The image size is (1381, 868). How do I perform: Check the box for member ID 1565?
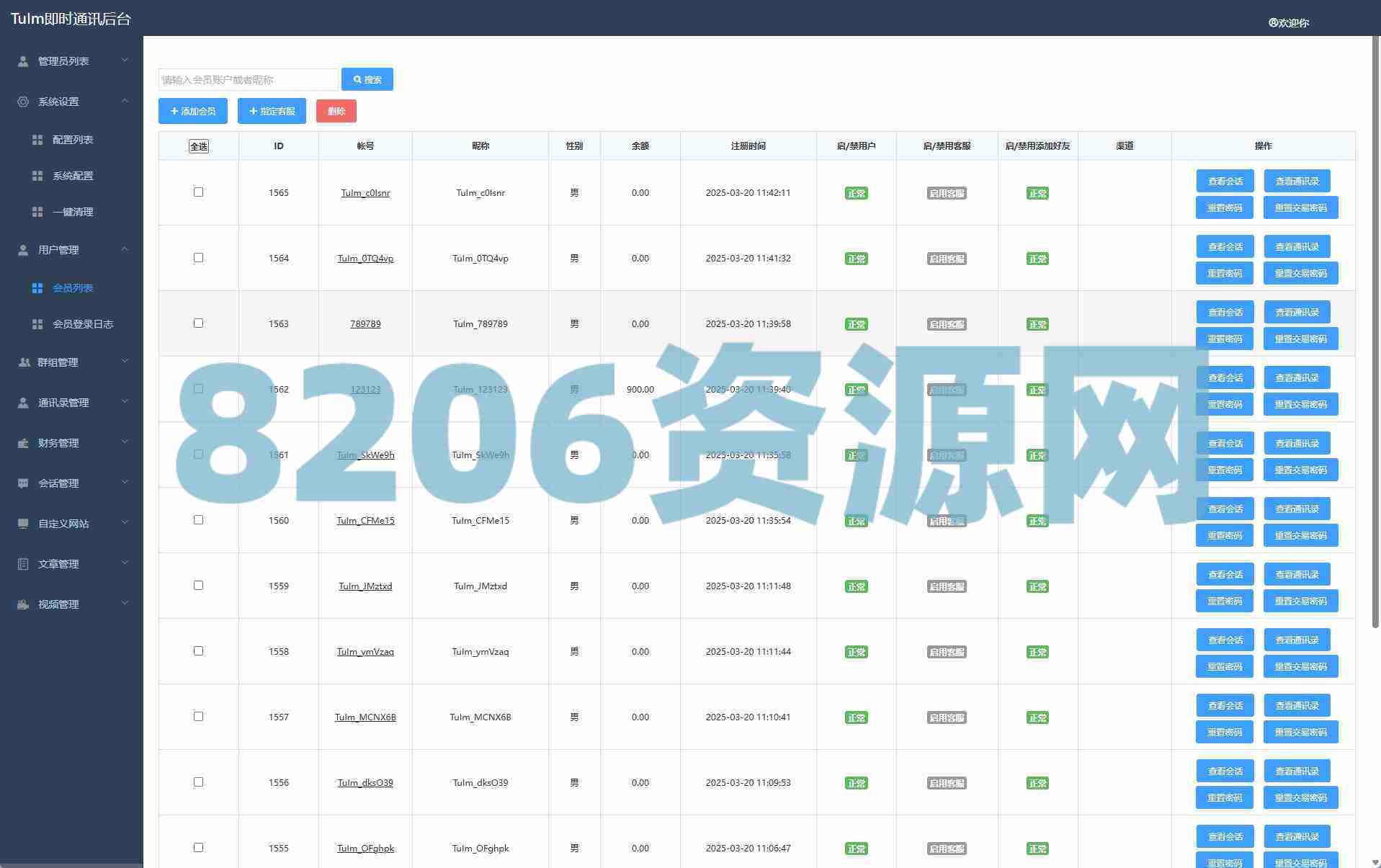coord(198,192)
